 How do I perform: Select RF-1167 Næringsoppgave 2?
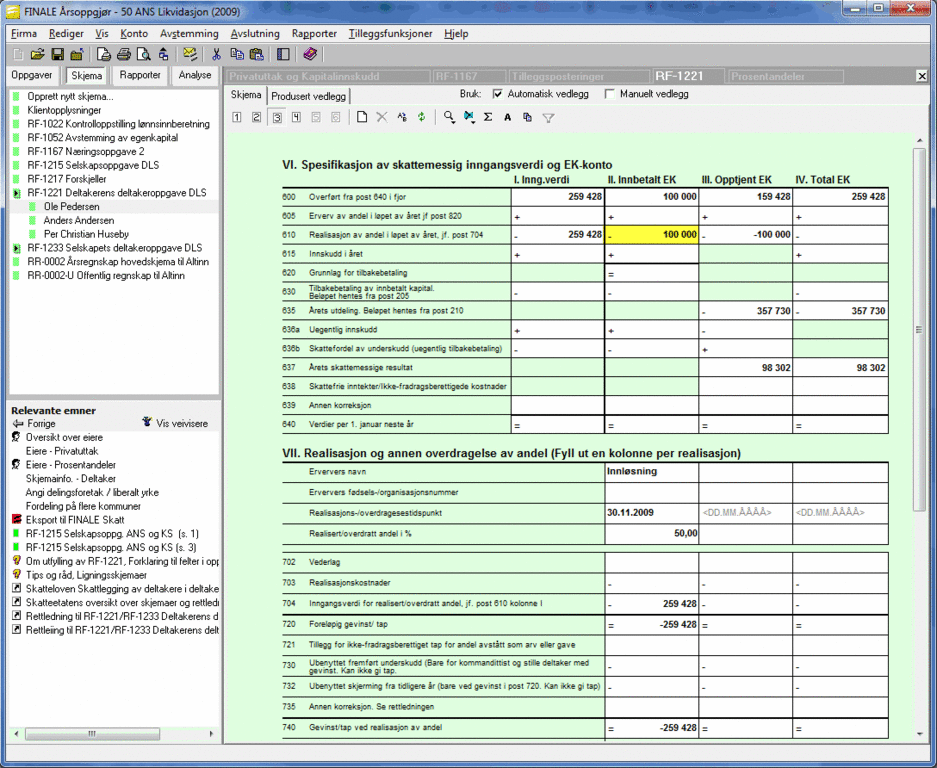85,151
